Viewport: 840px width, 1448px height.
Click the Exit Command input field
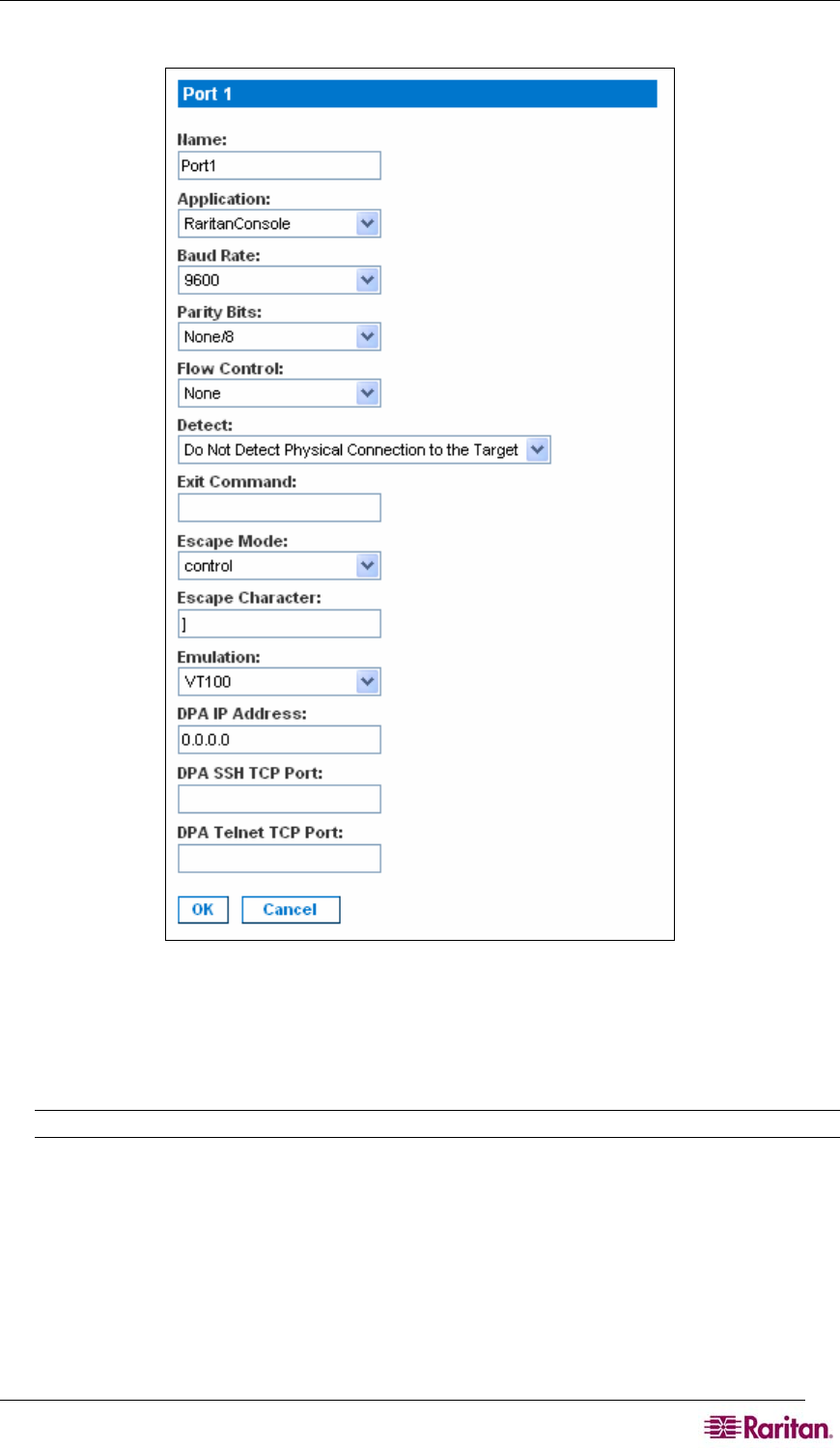point(279,508)
